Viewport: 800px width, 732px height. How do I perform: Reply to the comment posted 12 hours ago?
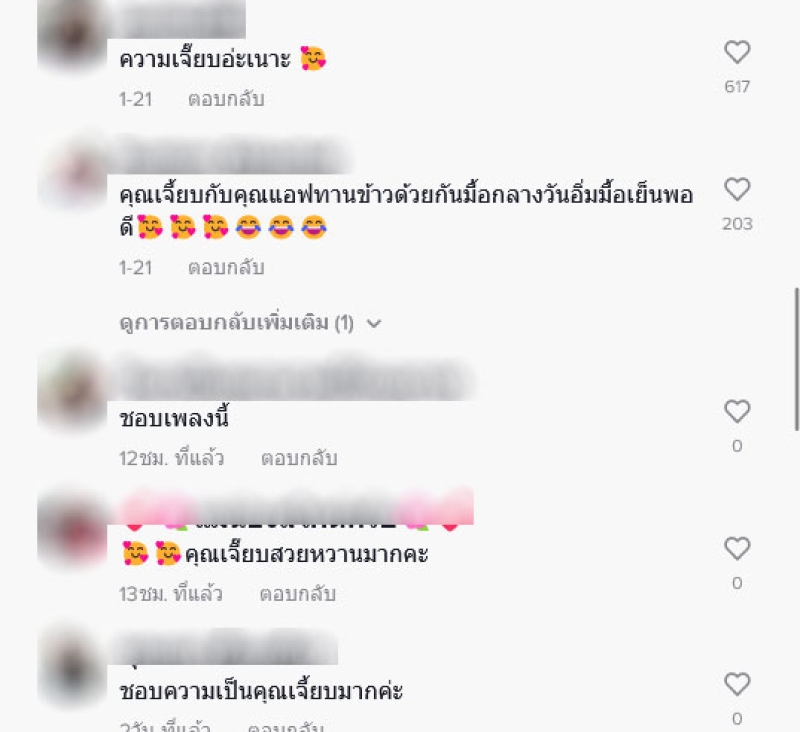click(x=299, y=458)
